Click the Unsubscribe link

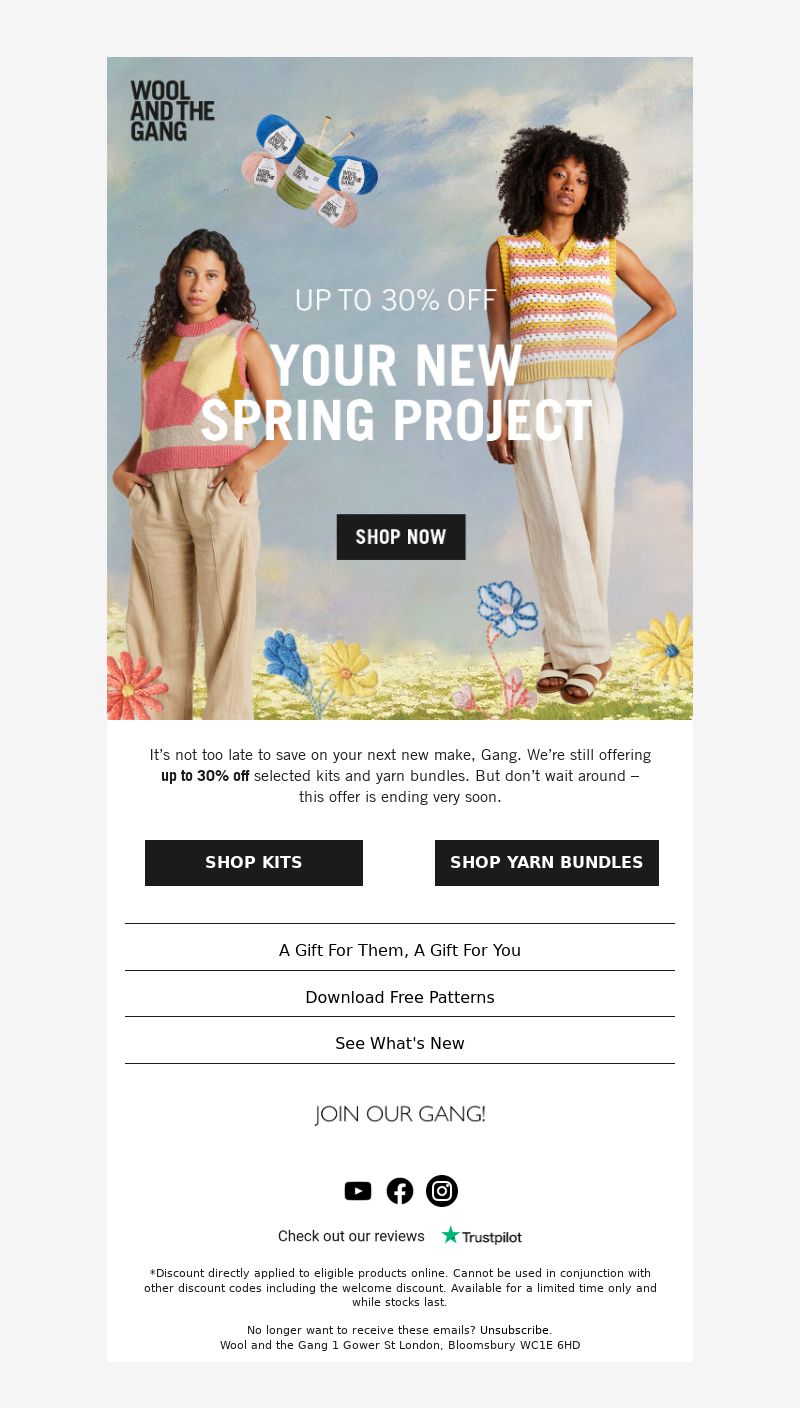(x=514, y=1330)
